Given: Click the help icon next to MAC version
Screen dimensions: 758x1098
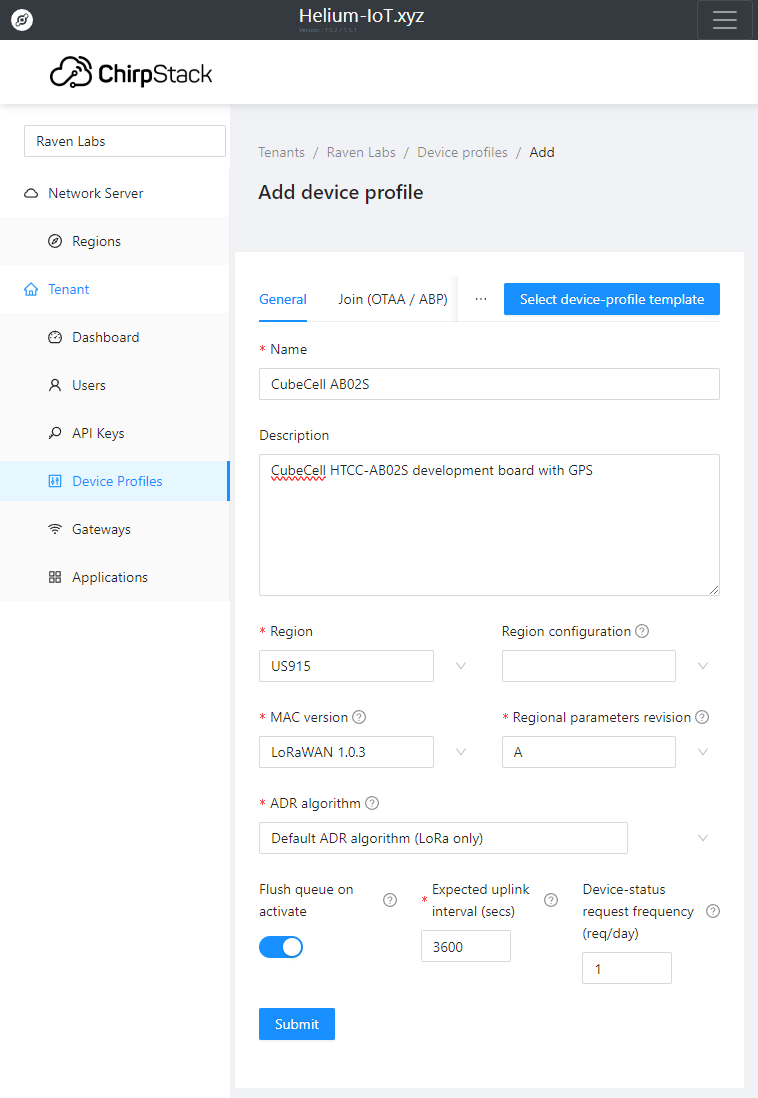Looking at the screenshot, I should 359,717.
